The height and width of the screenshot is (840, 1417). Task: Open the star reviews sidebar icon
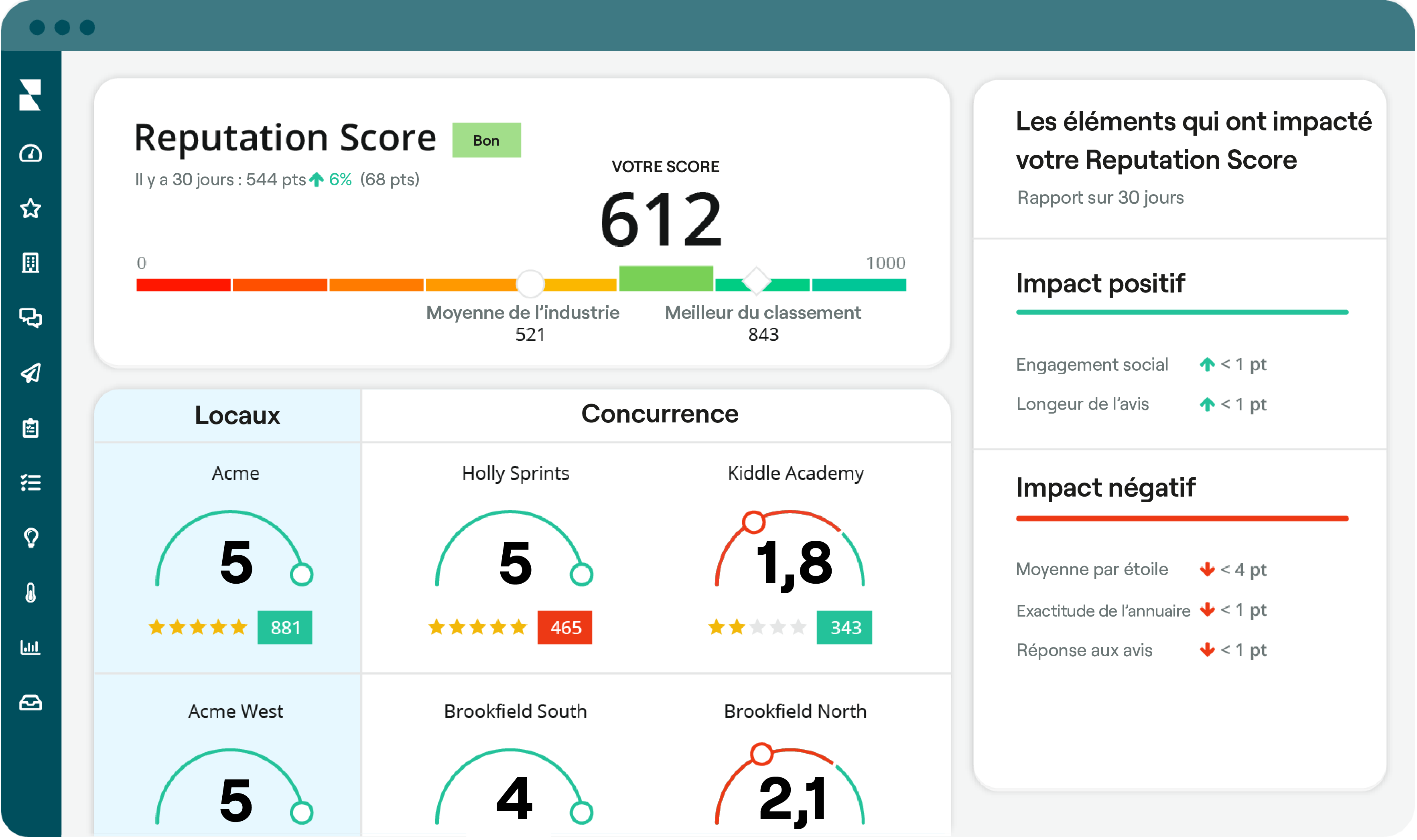click(30, 209)
